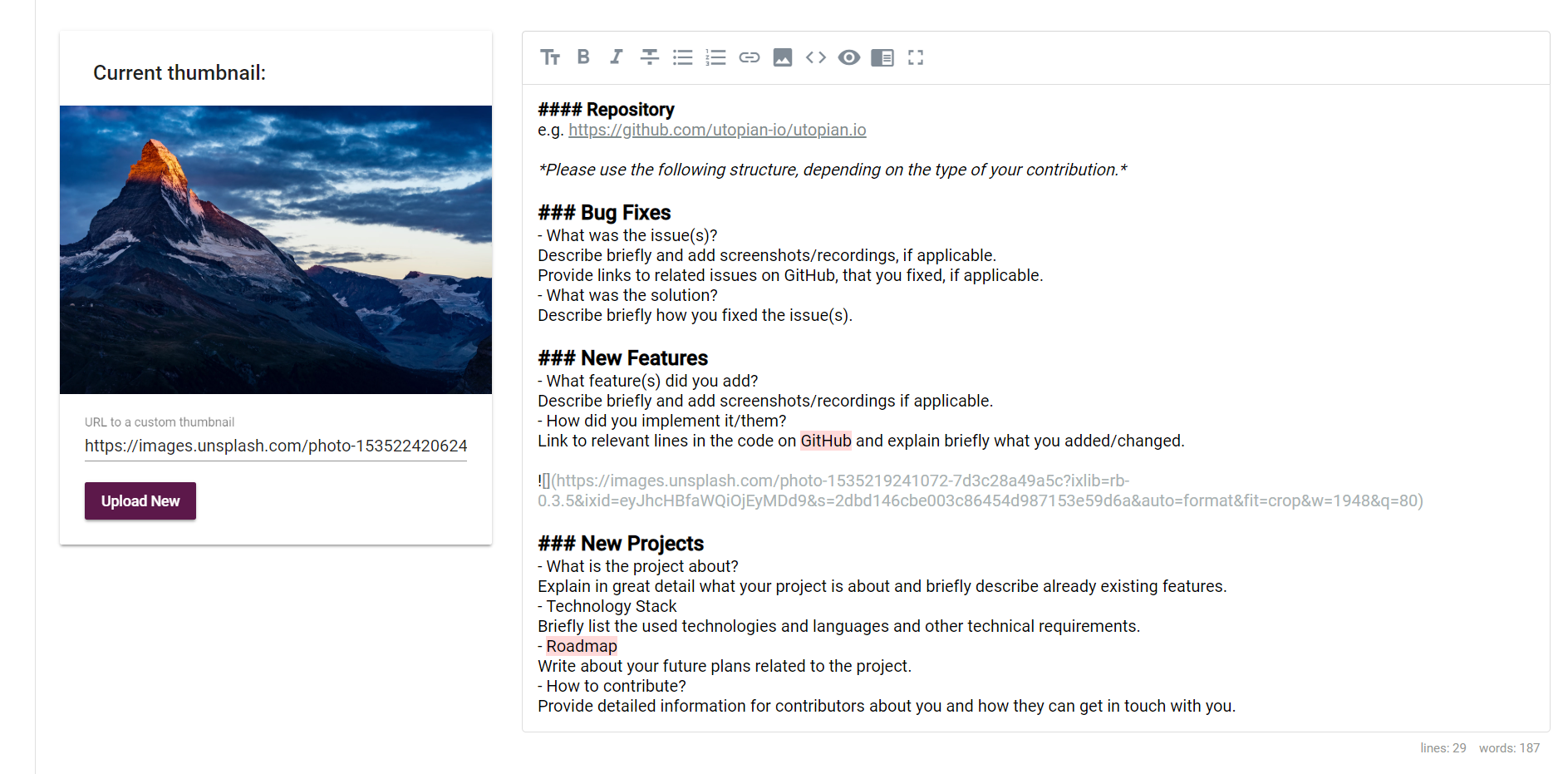Apply strikethrough formatting

click(650, 57)
